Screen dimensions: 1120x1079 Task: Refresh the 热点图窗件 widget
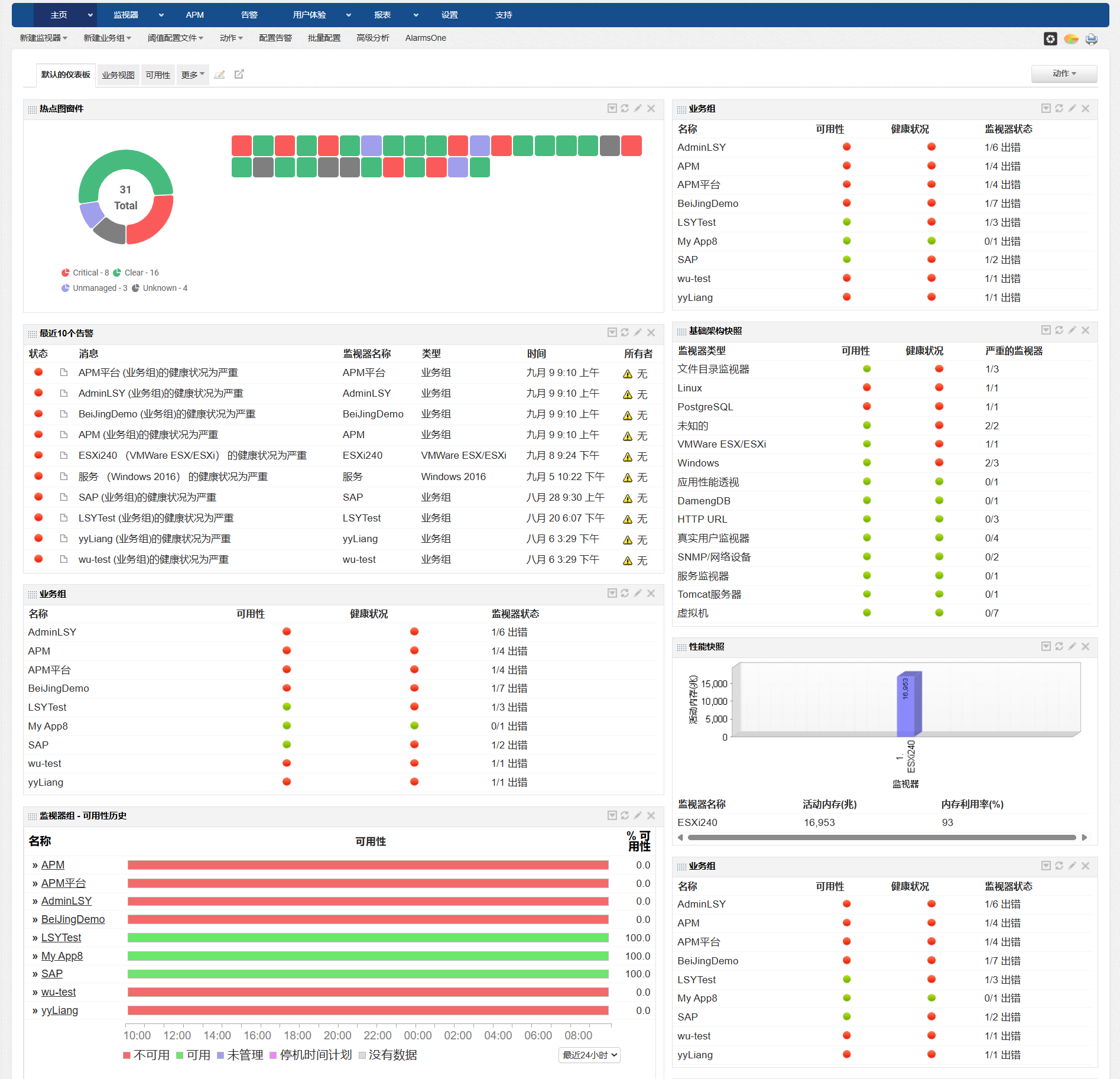click(x=625, y=108)
